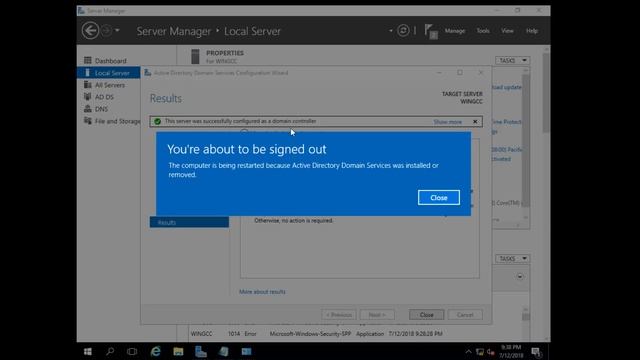
Task: Select Local Server in the sidebar
Action: coord(108,73)
